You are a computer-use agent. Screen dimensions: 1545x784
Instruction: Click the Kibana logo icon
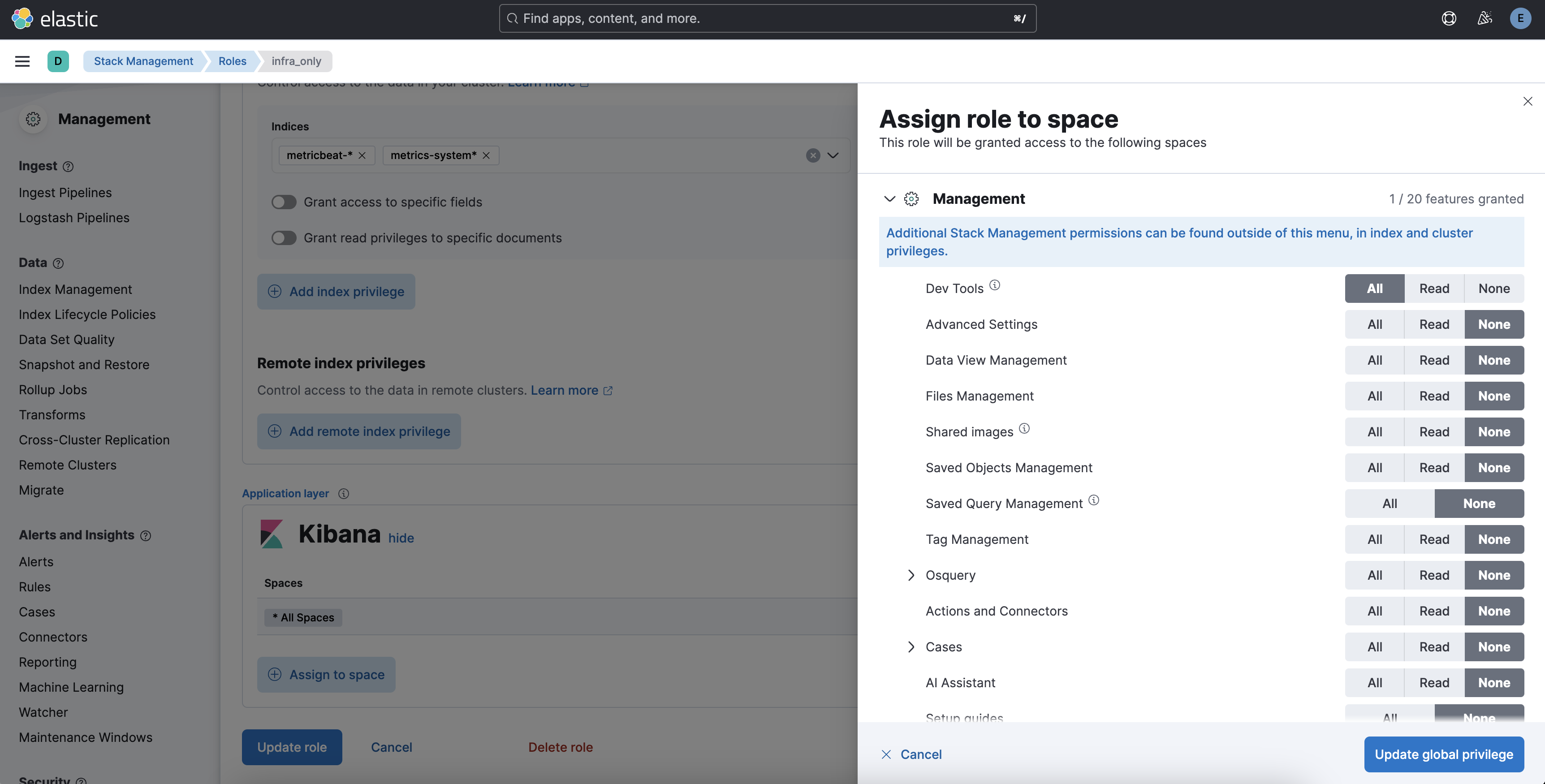point(271,534)
